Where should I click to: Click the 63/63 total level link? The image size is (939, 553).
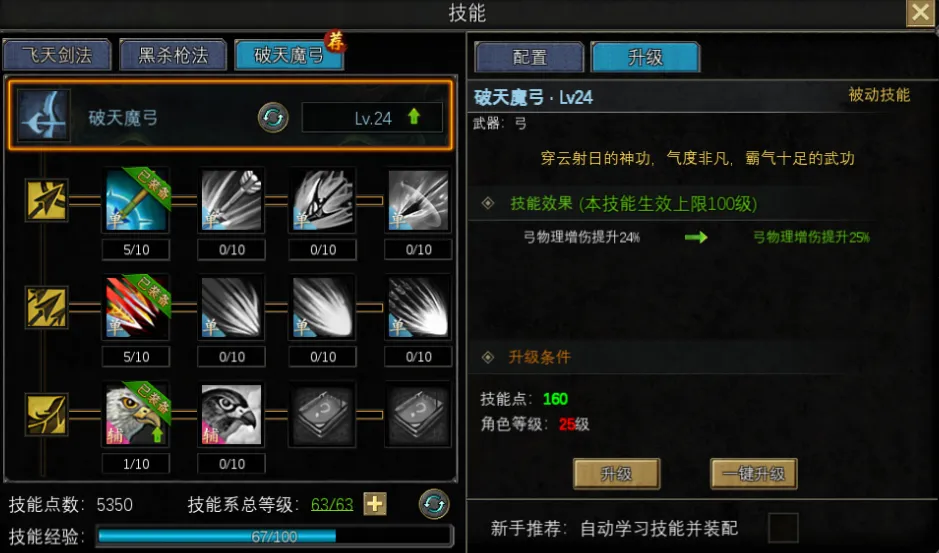[x=332, y=504]
